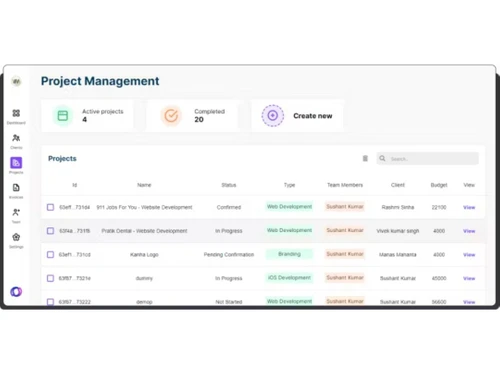Click the Client column header
500x375 pixels.
tap(398, 185)
